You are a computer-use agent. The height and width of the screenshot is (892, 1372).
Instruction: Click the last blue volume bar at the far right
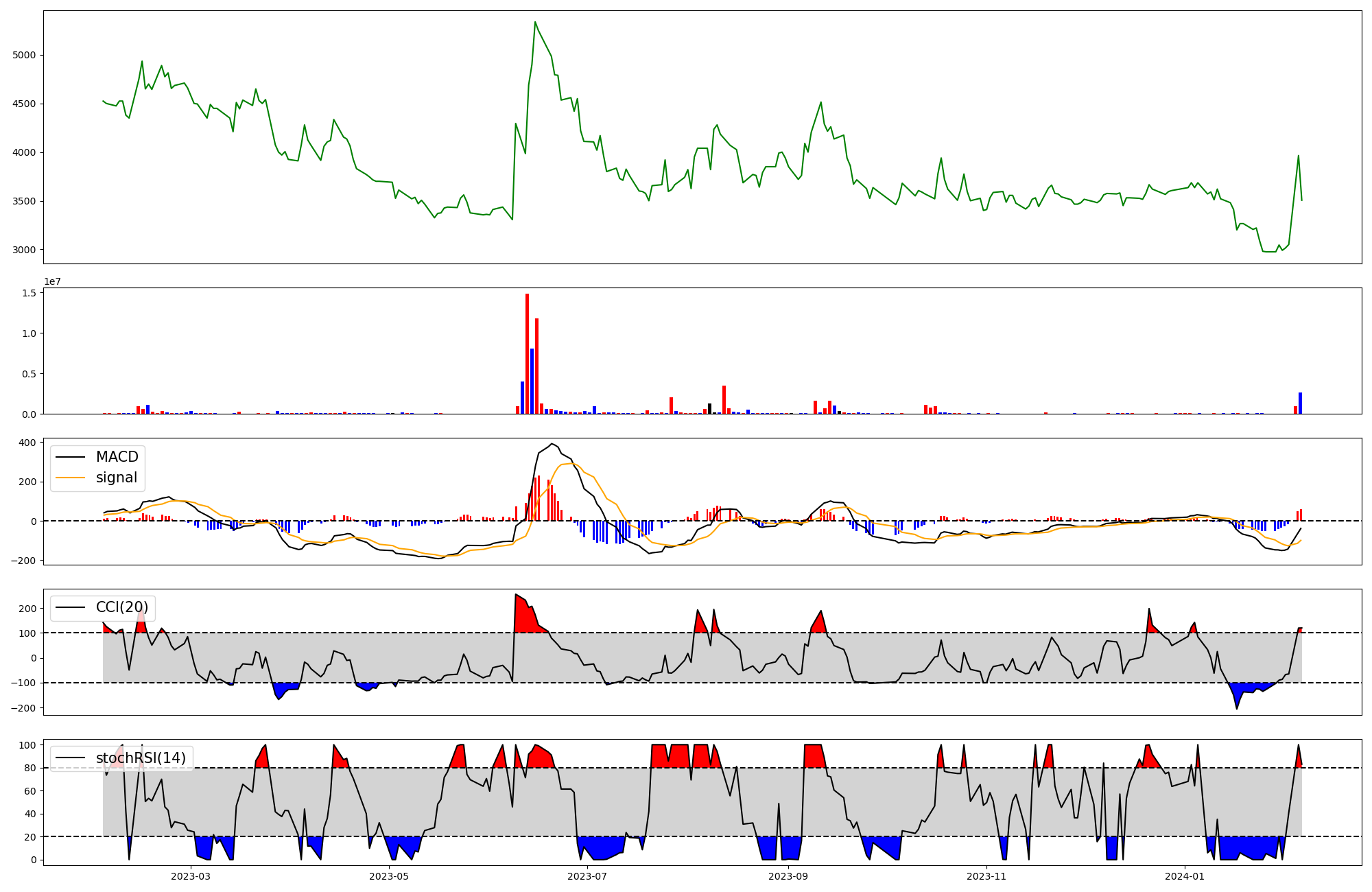click(1300, 403)
